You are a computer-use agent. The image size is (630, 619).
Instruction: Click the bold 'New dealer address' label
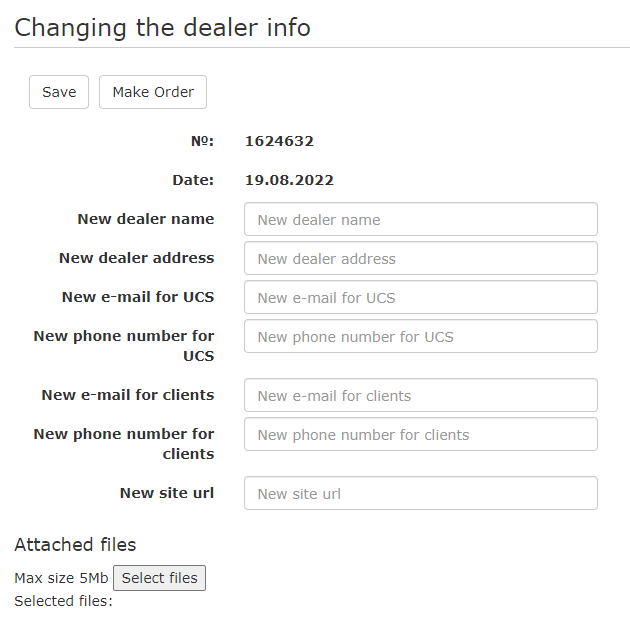point(137,258)
